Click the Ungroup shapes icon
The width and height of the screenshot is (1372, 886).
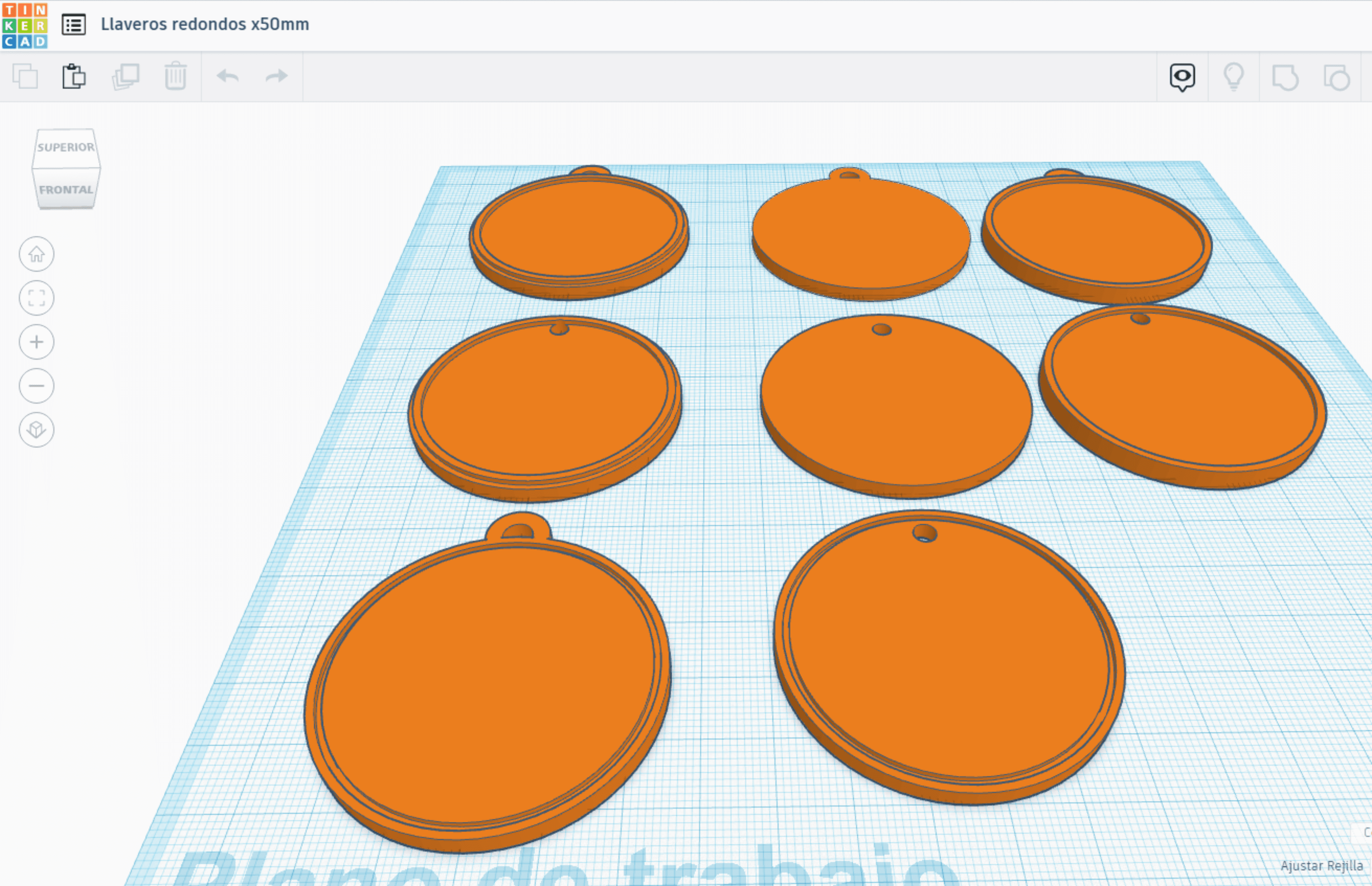click(x=1336, y=77)
